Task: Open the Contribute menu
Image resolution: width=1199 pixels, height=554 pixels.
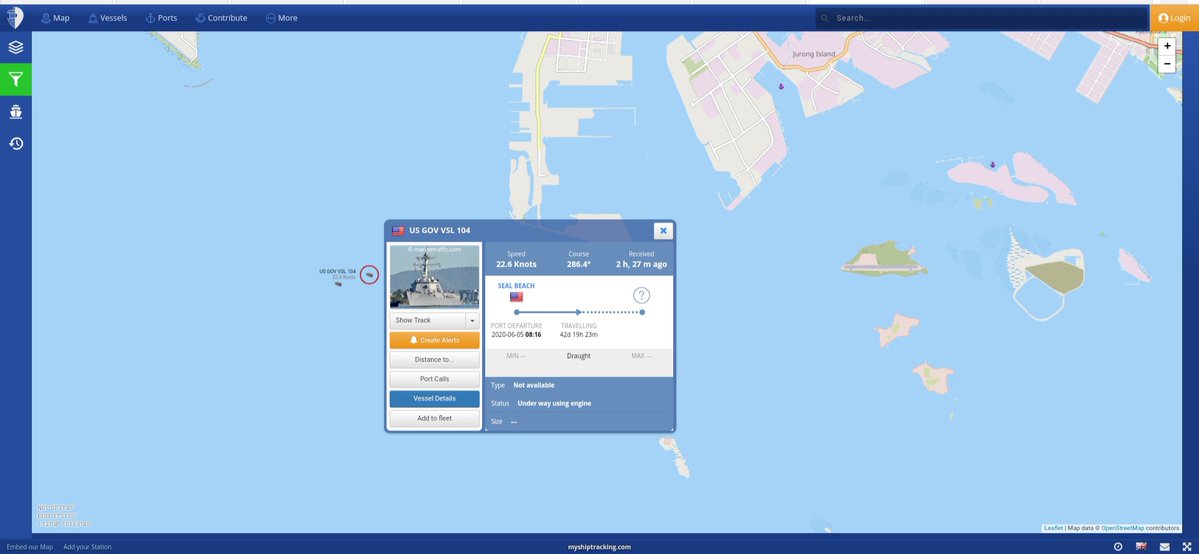Action: [x=221, y=18]
